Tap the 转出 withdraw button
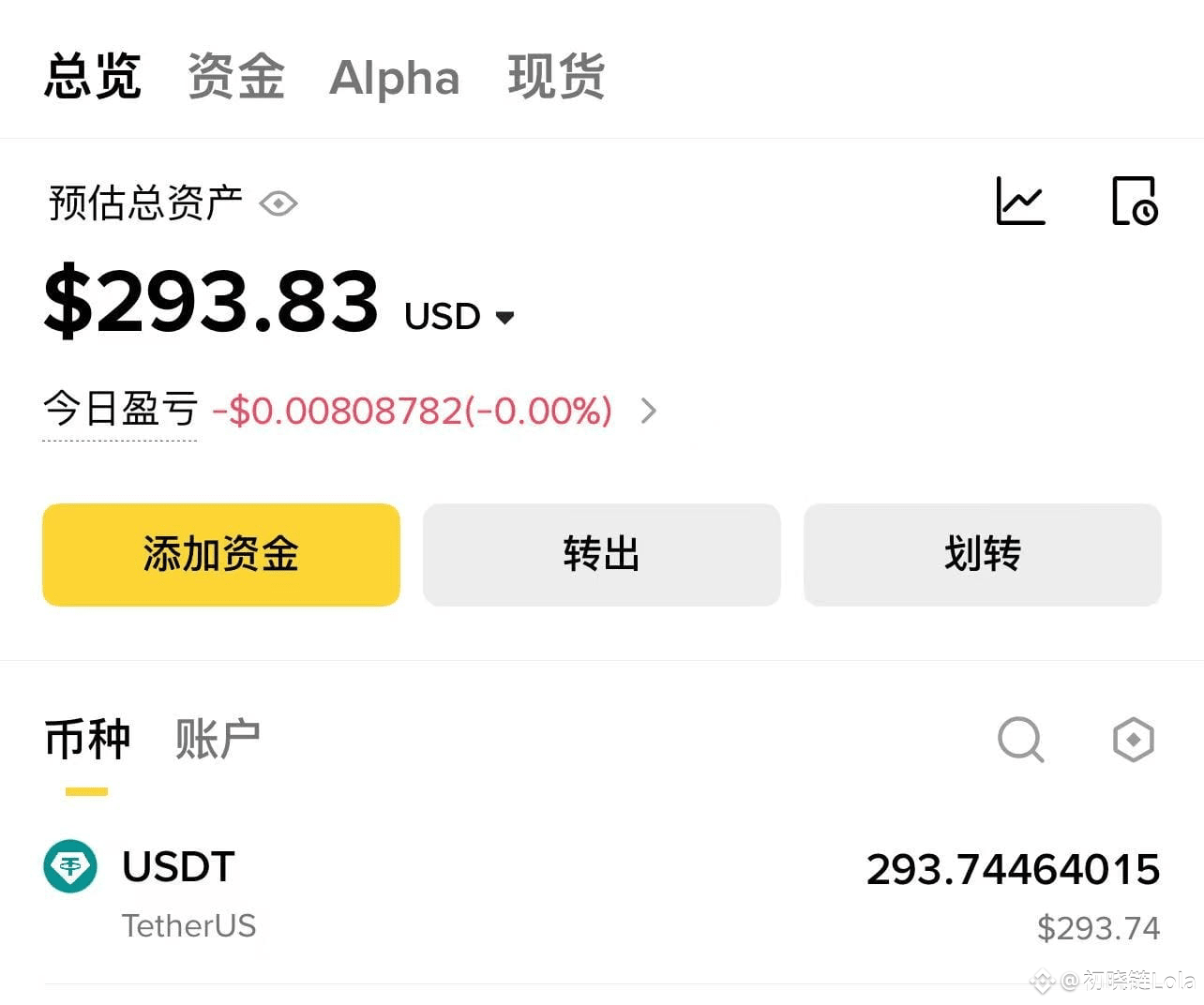The image size is (1204, 1005). click(602, 555)
